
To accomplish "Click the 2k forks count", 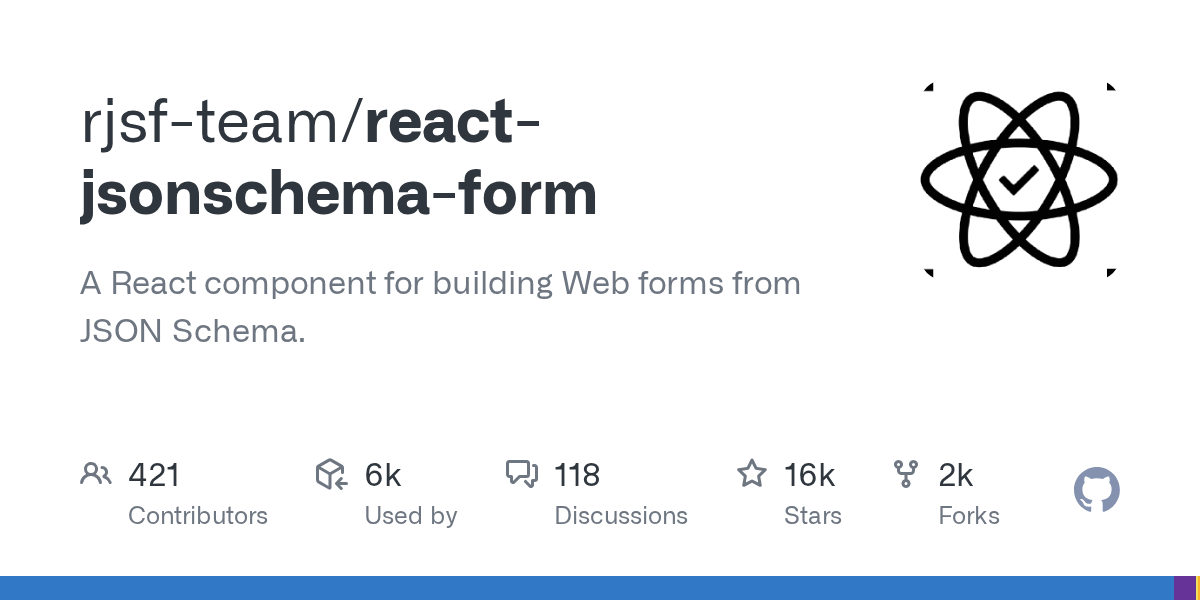I will point(956,474).
